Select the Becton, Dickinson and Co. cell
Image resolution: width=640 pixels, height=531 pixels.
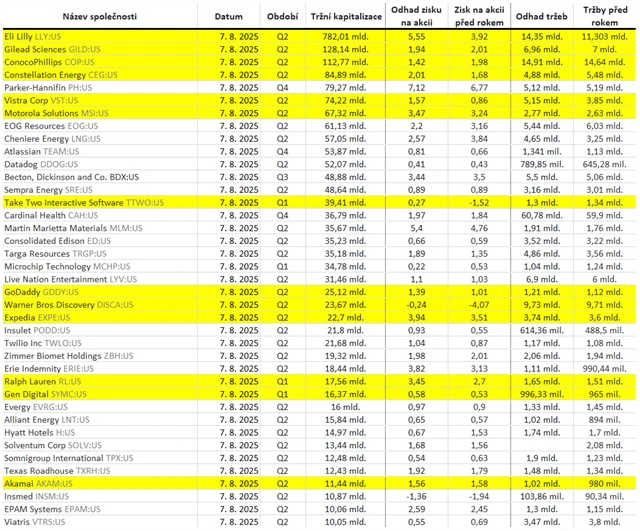coord(100,177)
